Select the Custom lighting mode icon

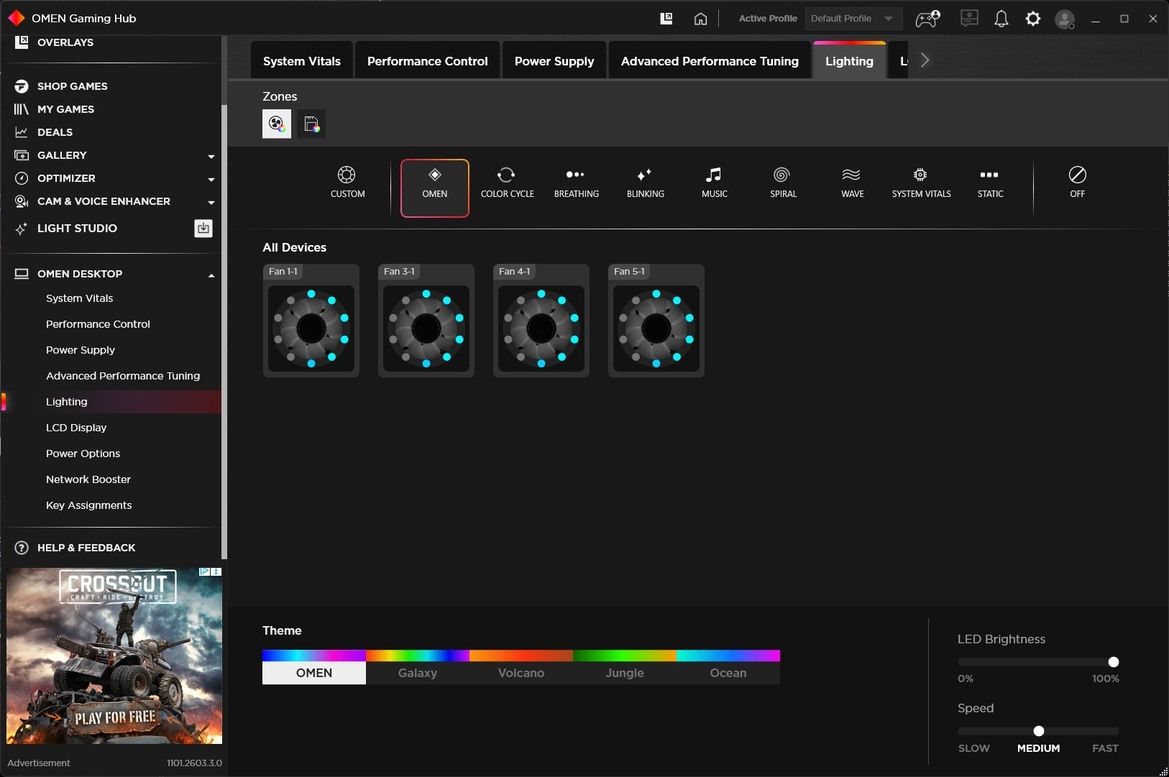pyautogui.click(x=347, y=182)
